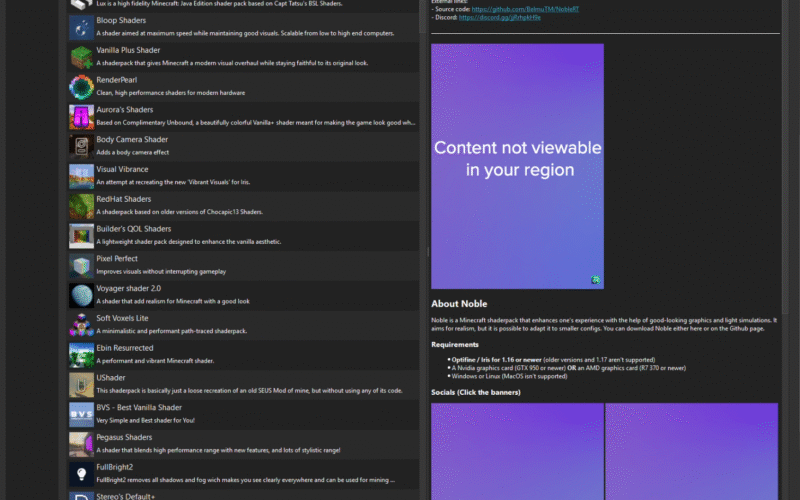The height and width of the screenshot is (500, 800).
Task: Select the Vanilla Plus Shader grass block icon
Action: [81, 58]
